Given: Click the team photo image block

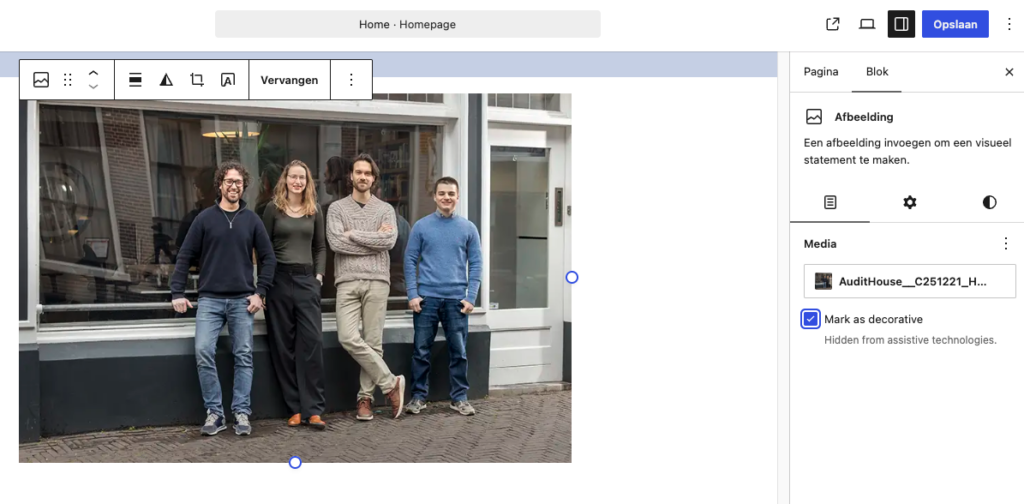Looking at the screenshot, I should coord(295,277).
